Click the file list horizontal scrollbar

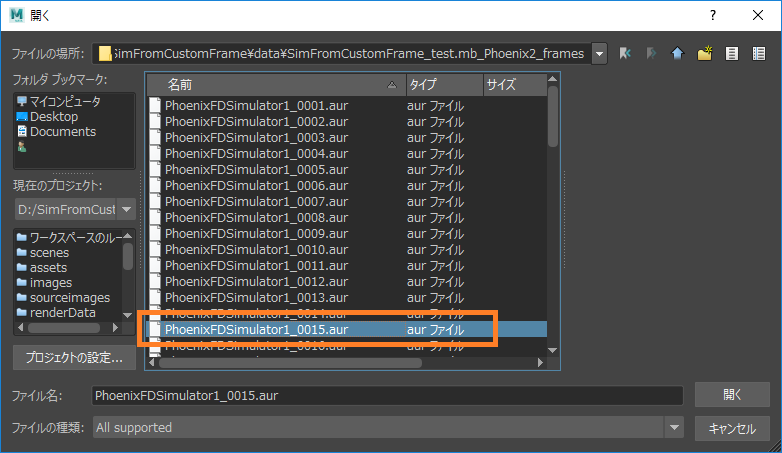point(290,363)
